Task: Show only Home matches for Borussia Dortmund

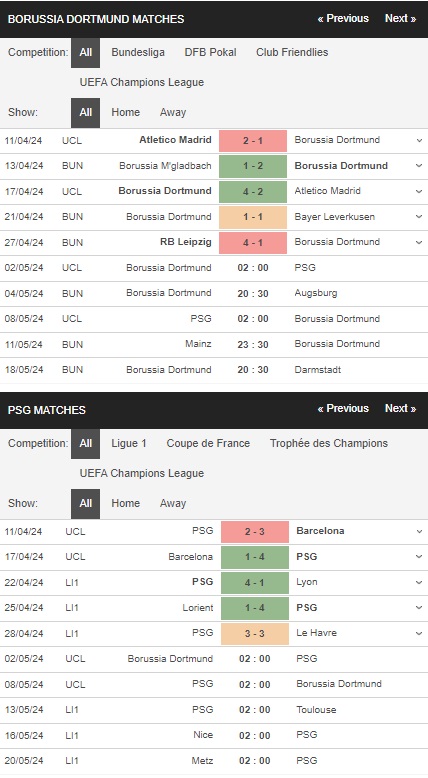Action: (x=125, y=112)
